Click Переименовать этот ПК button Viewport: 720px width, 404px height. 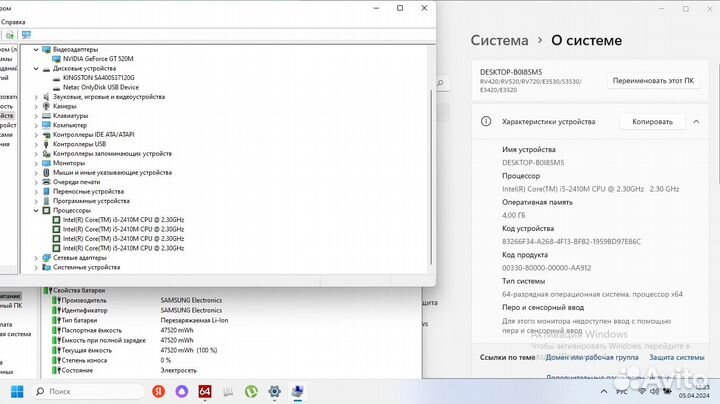click(653, 81)
